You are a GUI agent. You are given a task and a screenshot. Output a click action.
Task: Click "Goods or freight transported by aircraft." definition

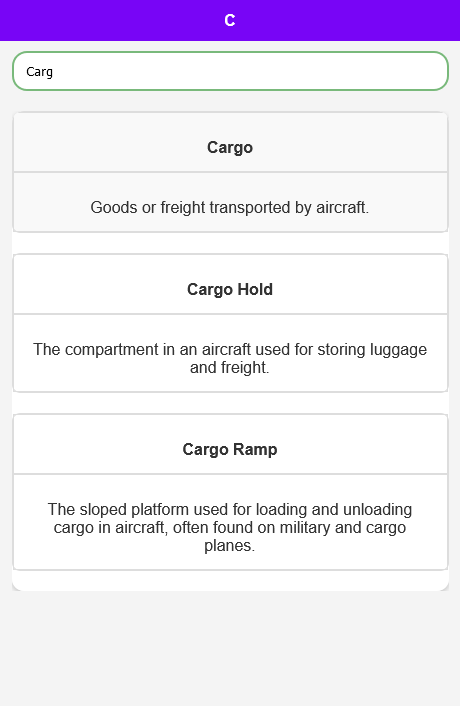pyautogui.click(x=230, y=208)
